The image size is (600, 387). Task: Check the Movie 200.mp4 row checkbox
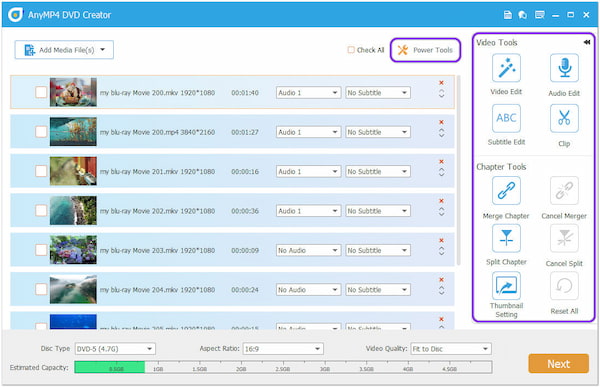click(x=41, y=132)
